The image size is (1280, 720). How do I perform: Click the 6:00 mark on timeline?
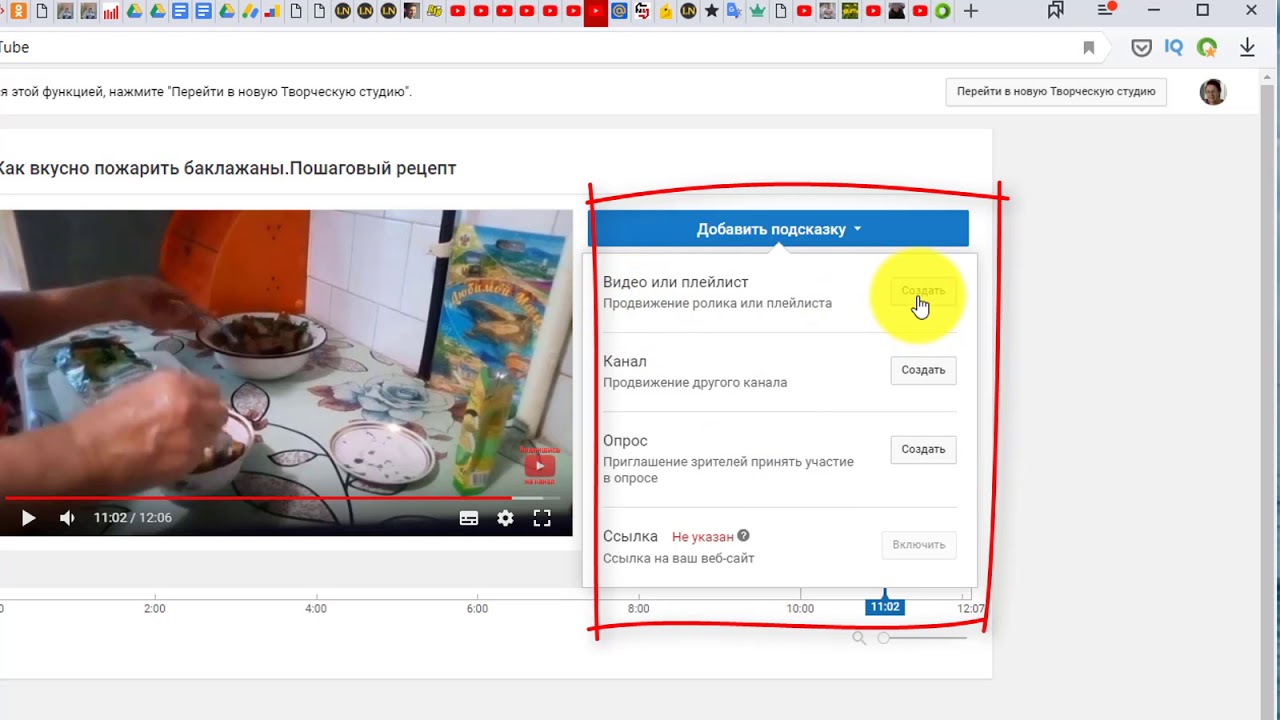pos(477,608)
